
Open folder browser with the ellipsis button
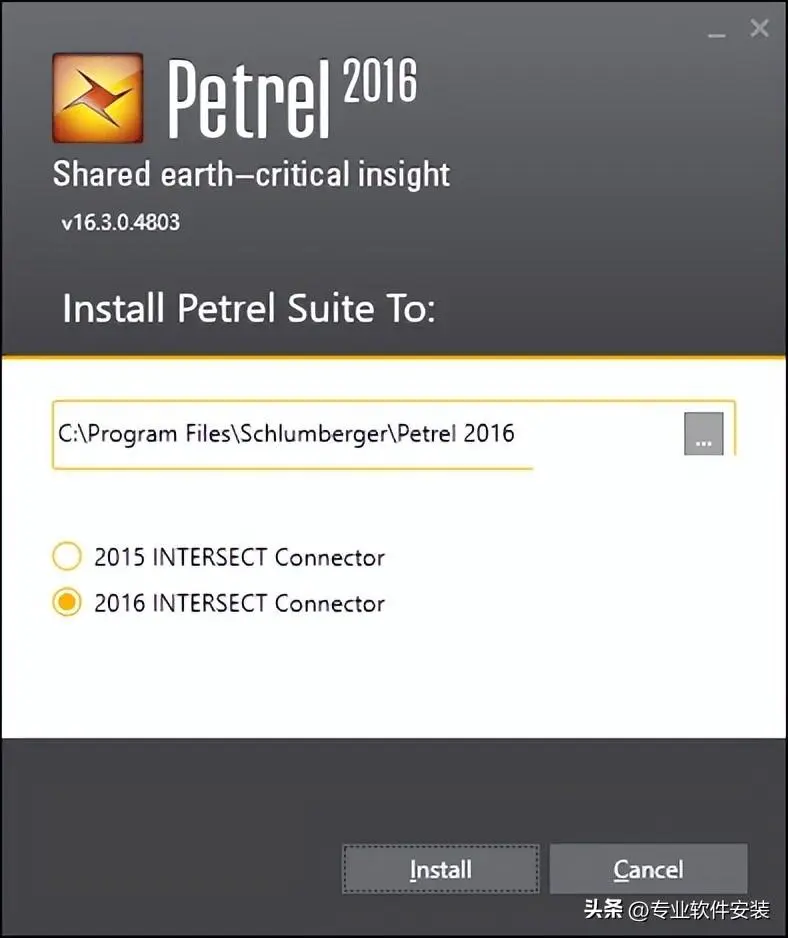coord(704,434)
